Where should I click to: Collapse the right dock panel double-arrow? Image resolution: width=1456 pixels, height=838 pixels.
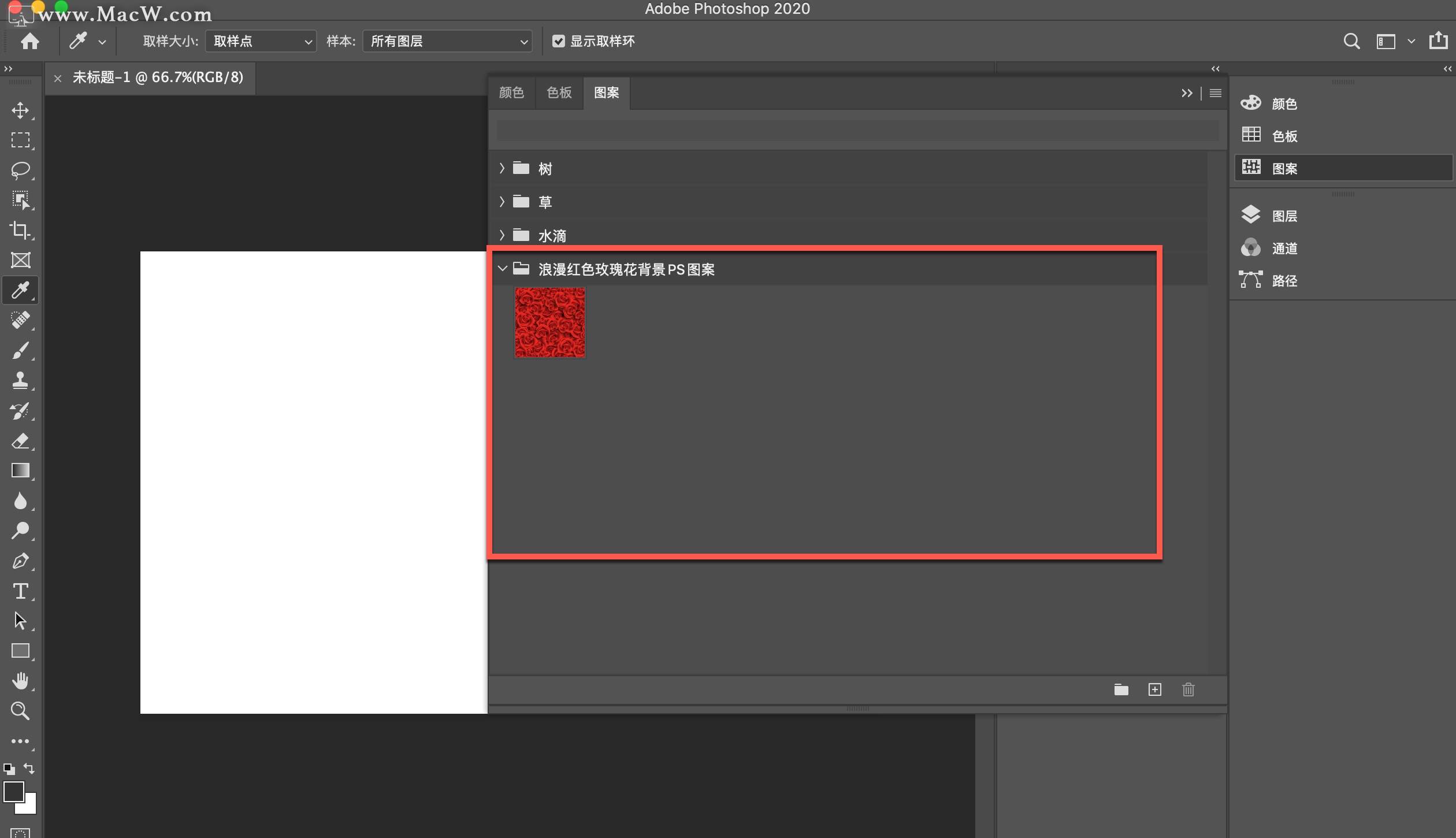point(1447,68)
